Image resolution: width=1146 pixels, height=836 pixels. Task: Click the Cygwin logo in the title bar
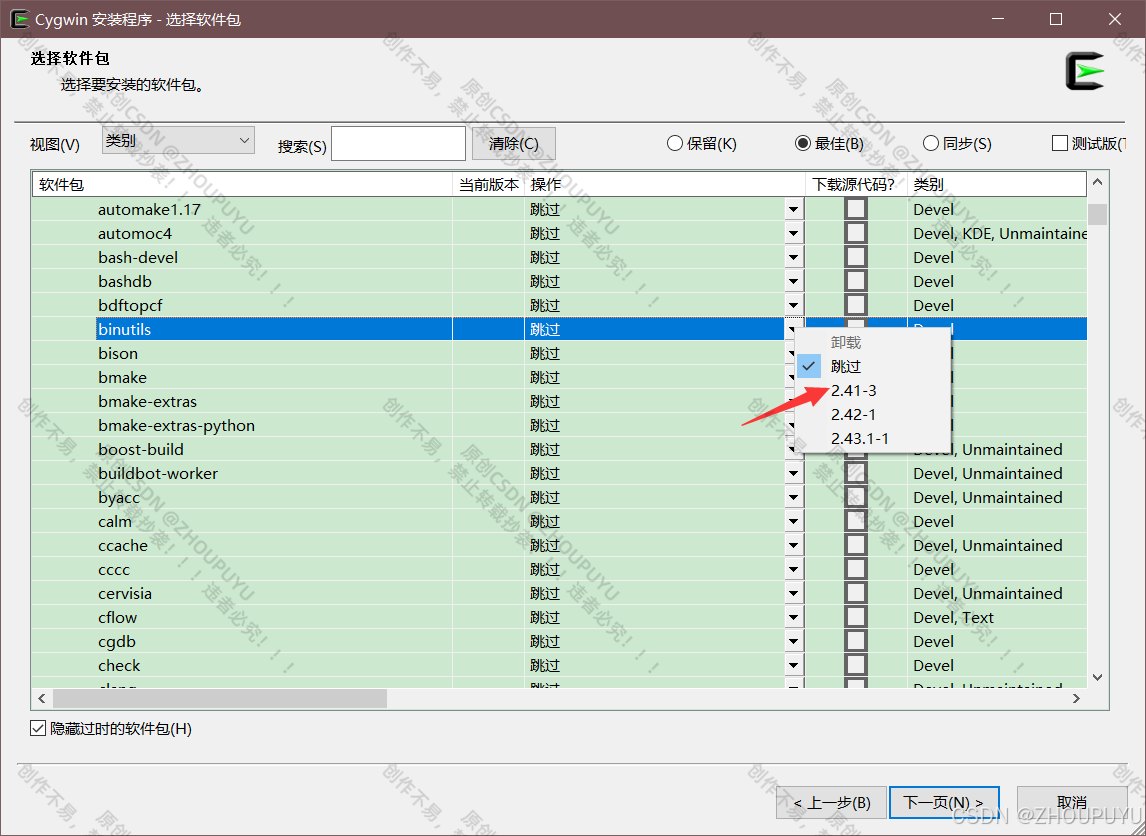click(x=20, y=19)
